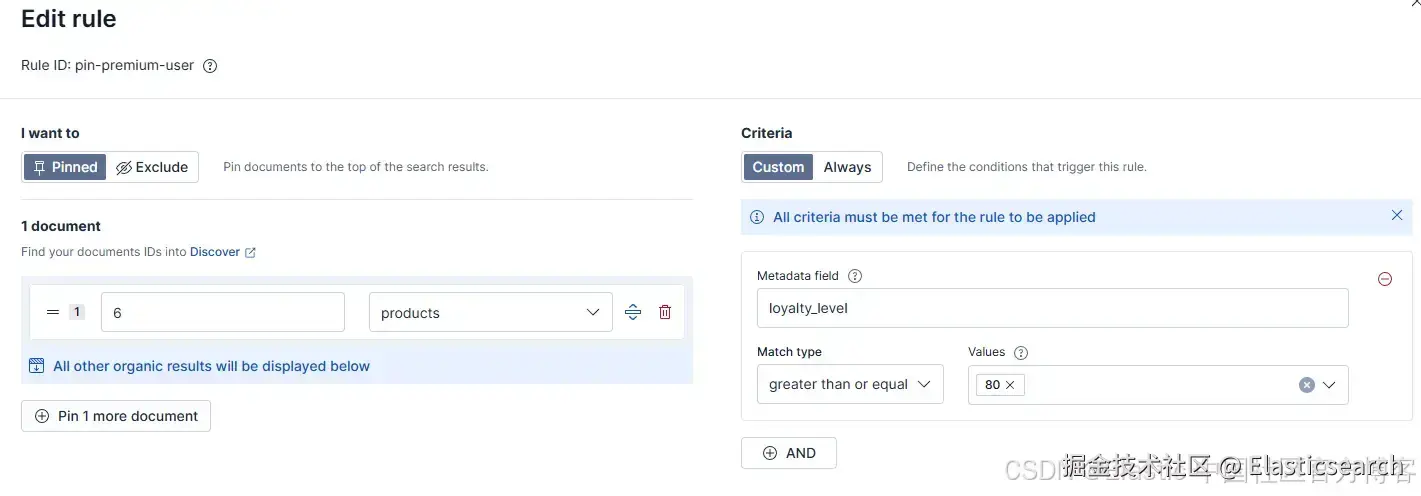The height and width of the screenshot is (496, 1421).
Task: Open the Discover link
Action: [215, 252]
